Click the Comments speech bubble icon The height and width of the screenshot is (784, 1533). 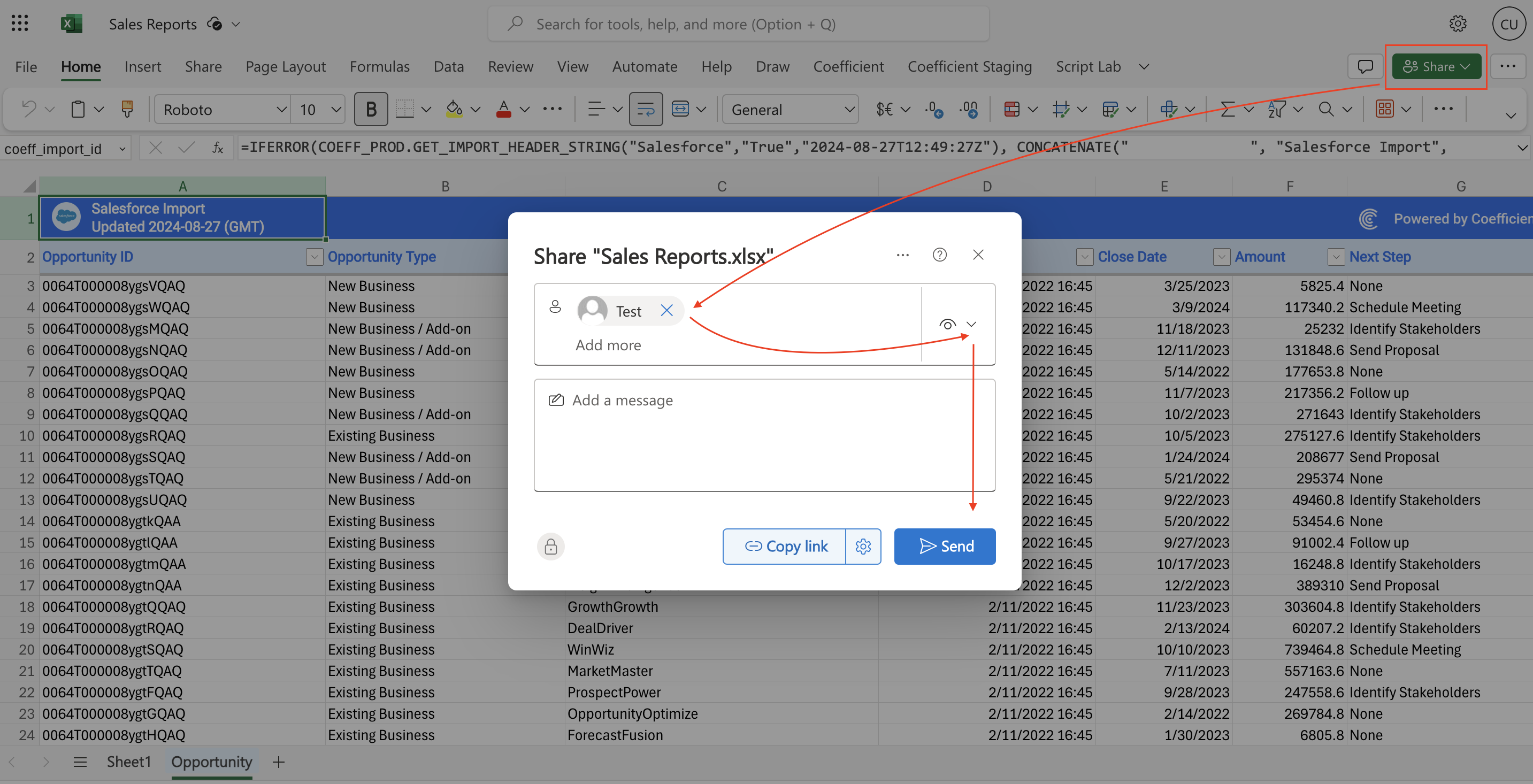point(1365,66)
